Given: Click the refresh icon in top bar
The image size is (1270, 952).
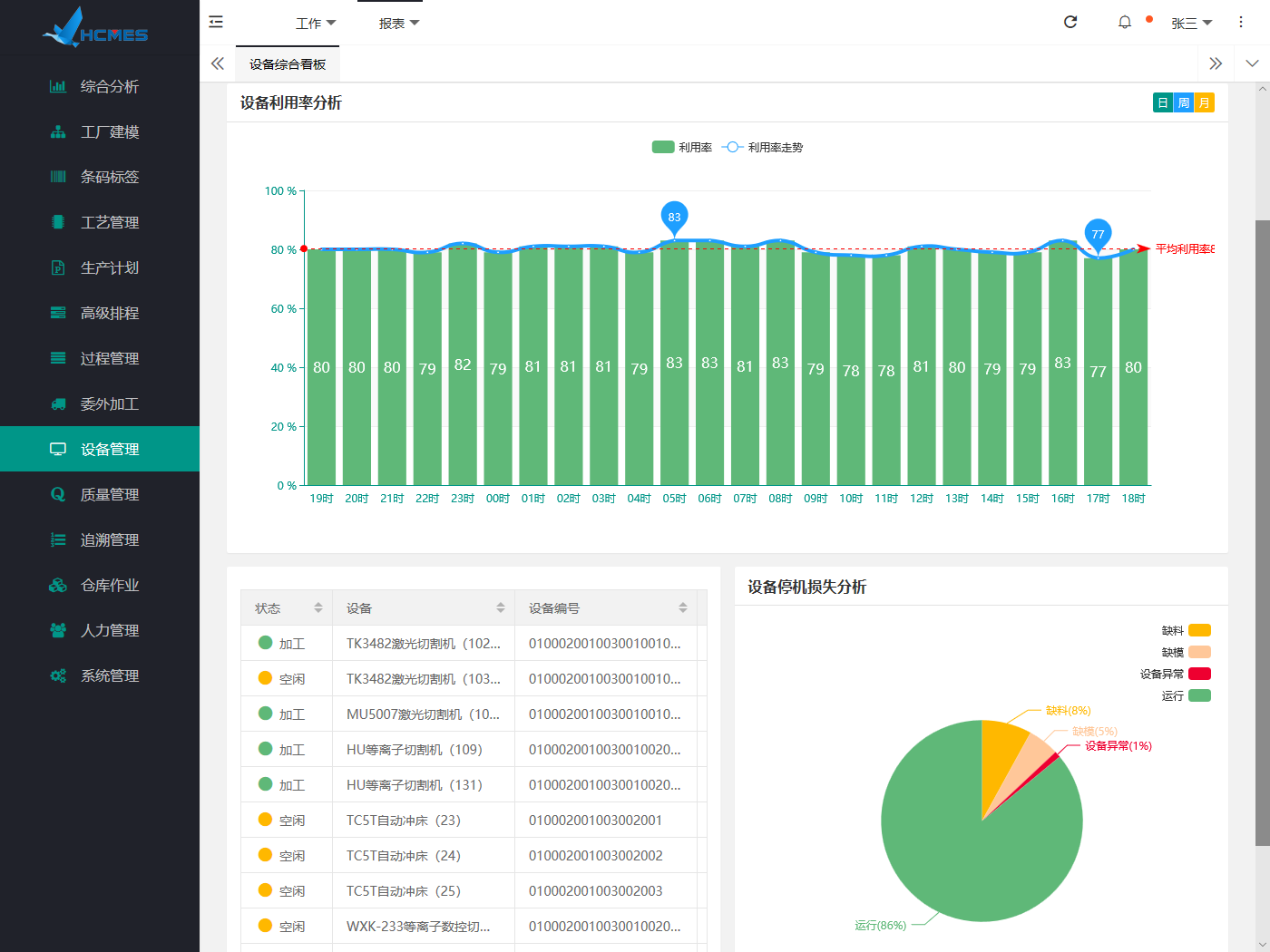Looking at the screenshot, I should point(1070,22).
